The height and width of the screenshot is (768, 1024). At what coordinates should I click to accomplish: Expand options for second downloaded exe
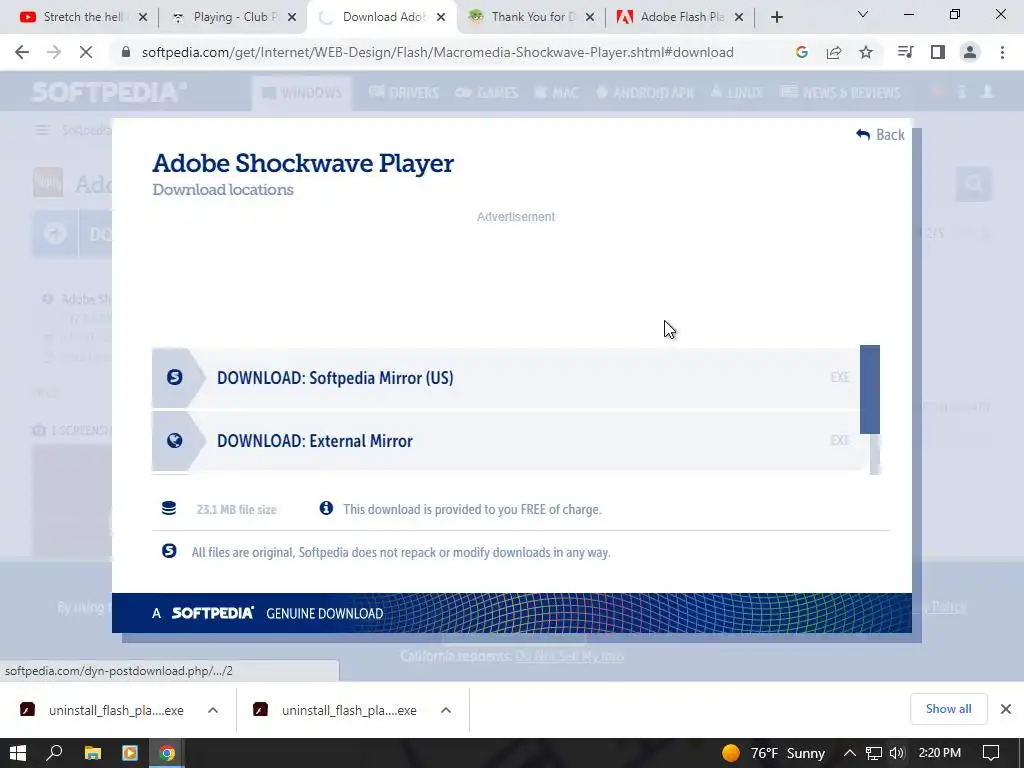pos(446,710)
